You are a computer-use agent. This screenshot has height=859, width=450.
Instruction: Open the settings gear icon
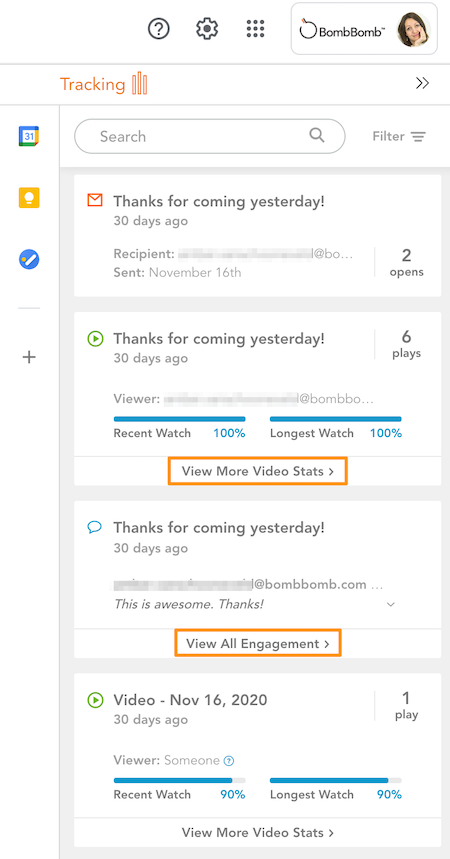coord(207,28)
